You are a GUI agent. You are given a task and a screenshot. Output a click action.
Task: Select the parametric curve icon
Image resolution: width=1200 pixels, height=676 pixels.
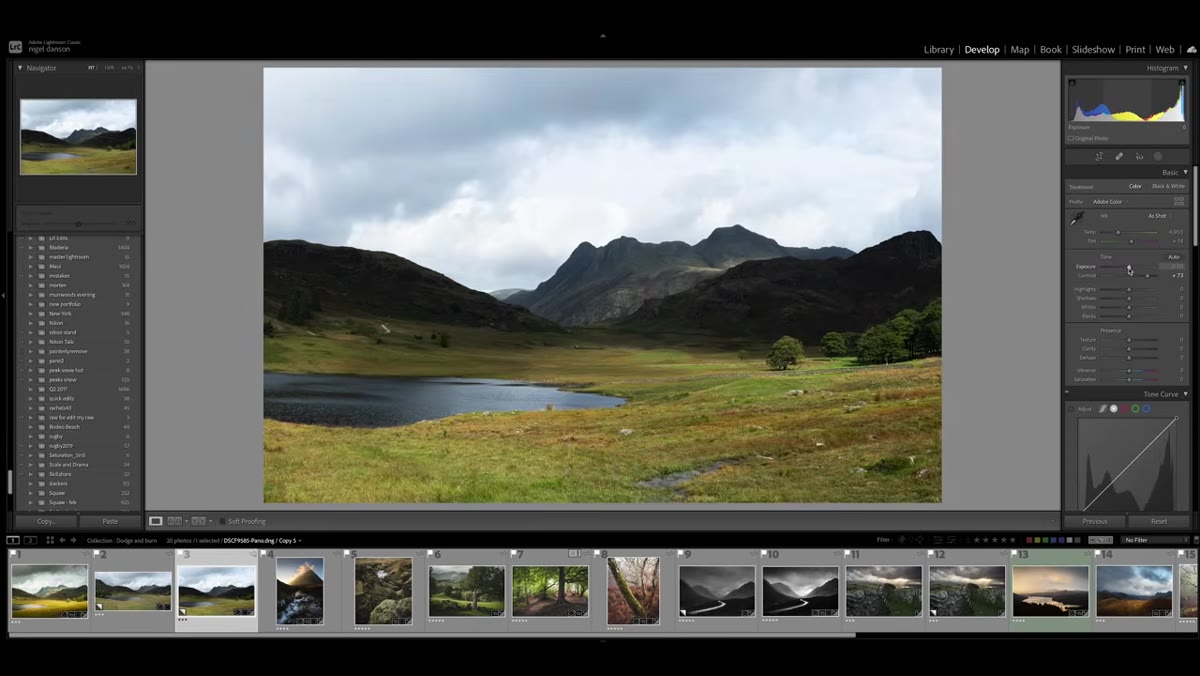tap(1102, 408)
